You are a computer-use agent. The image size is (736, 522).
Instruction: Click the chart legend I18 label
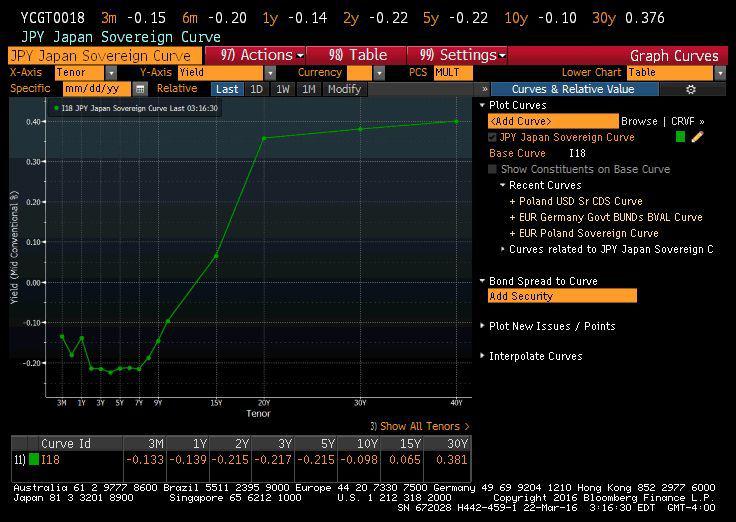coord(139,108)
